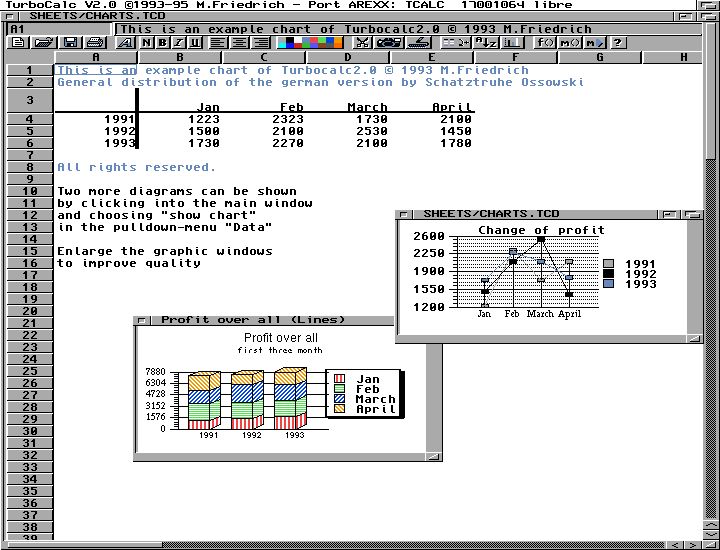Click into the formula input line

pos(409,29)
